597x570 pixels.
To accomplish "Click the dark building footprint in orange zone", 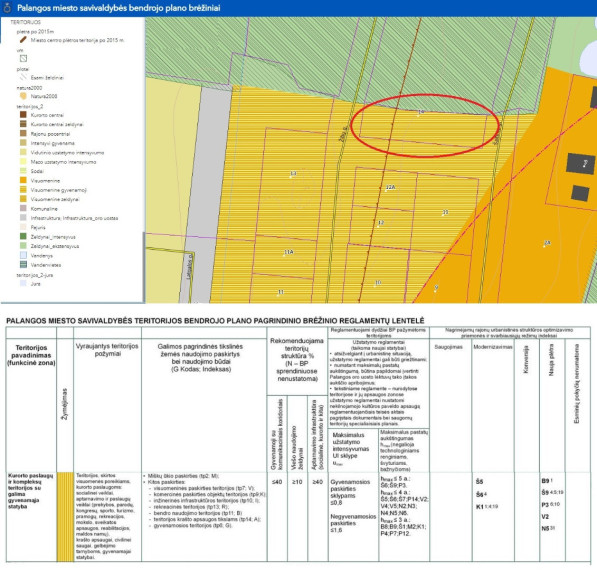I will (580, 164).
